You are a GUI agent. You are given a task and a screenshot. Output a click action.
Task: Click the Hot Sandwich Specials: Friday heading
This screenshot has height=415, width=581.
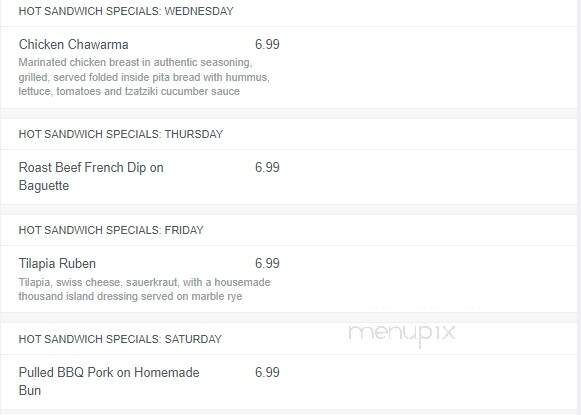(111, 230)
